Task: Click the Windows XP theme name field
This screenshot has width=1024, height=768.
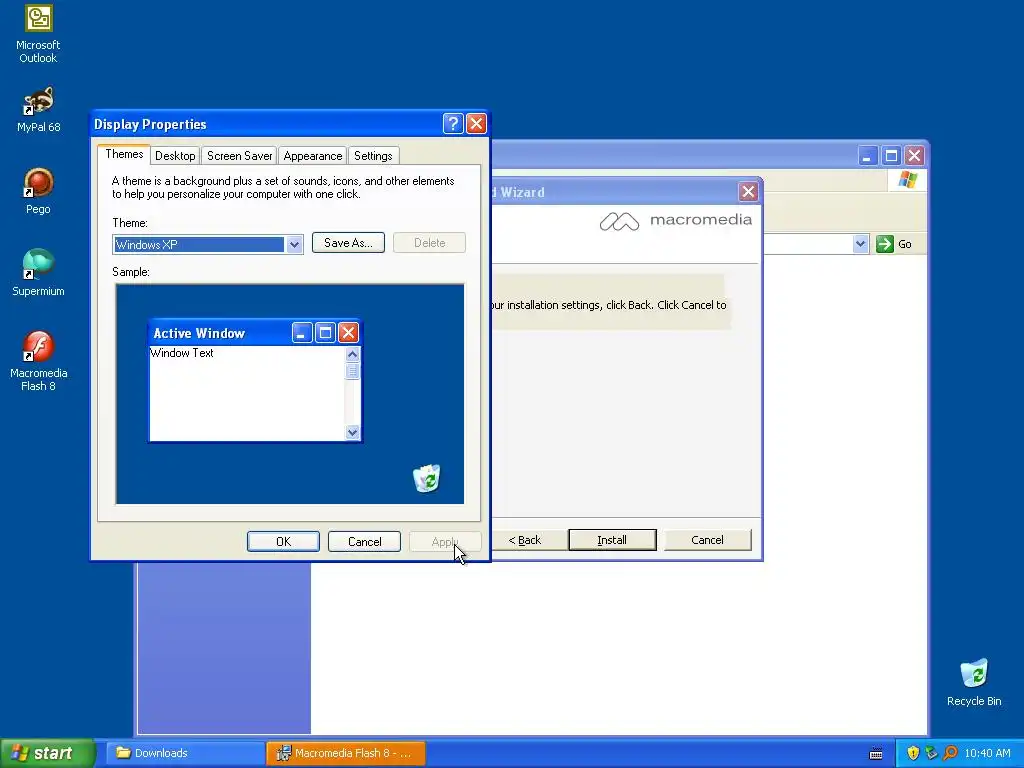Action: tap(199, 245)
